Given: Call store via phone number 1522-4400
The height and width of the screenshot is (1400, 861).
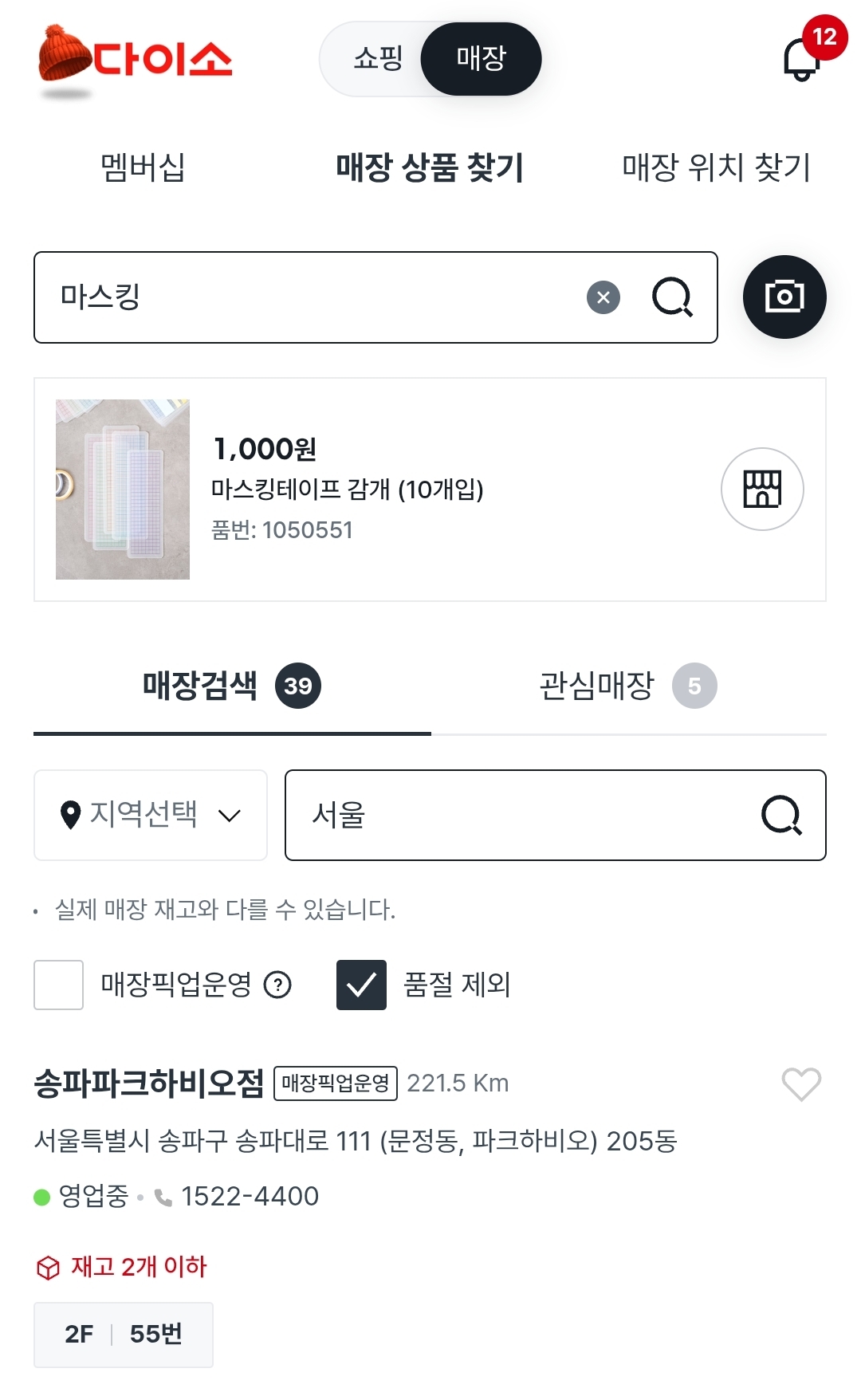Looking at the screenshot, I should [249, 1196].
